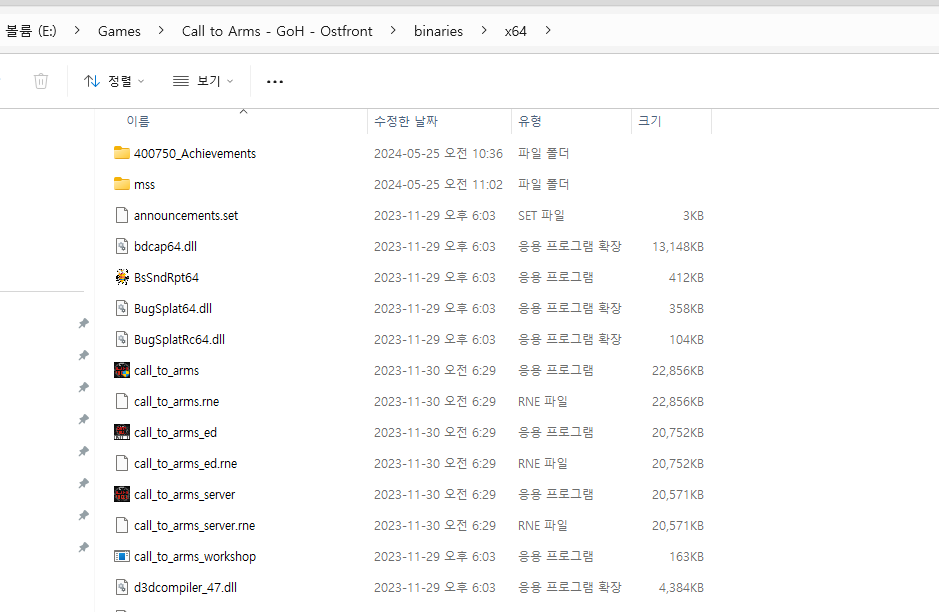Viewport: 939px width, 612px height.
Task: Click the call_to_arms_server application icon
Action: click(x=122, y=494)
